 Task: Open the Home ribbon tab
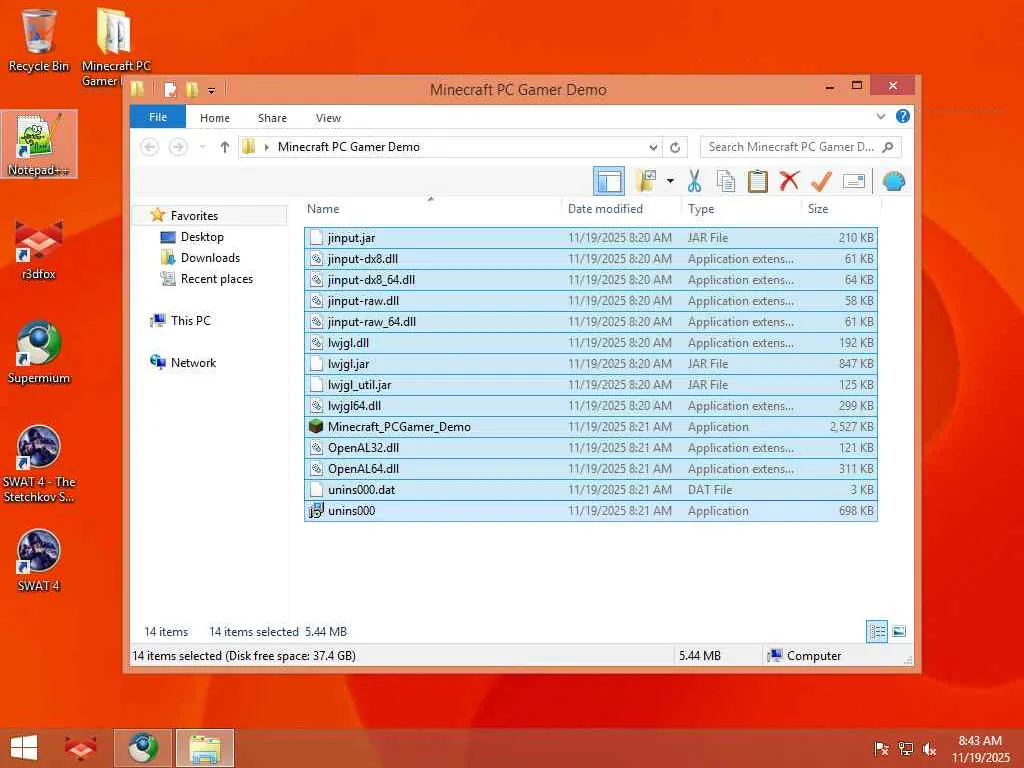[x=215, y=118]
